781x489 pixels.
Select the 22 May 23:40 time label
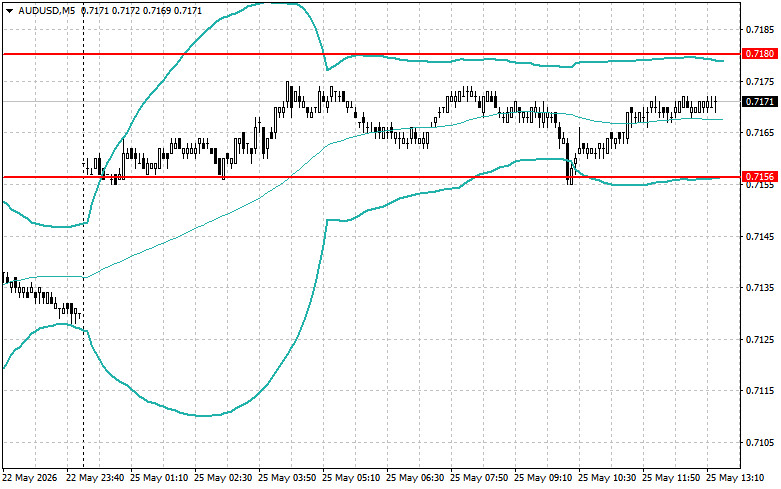point(95,478)
